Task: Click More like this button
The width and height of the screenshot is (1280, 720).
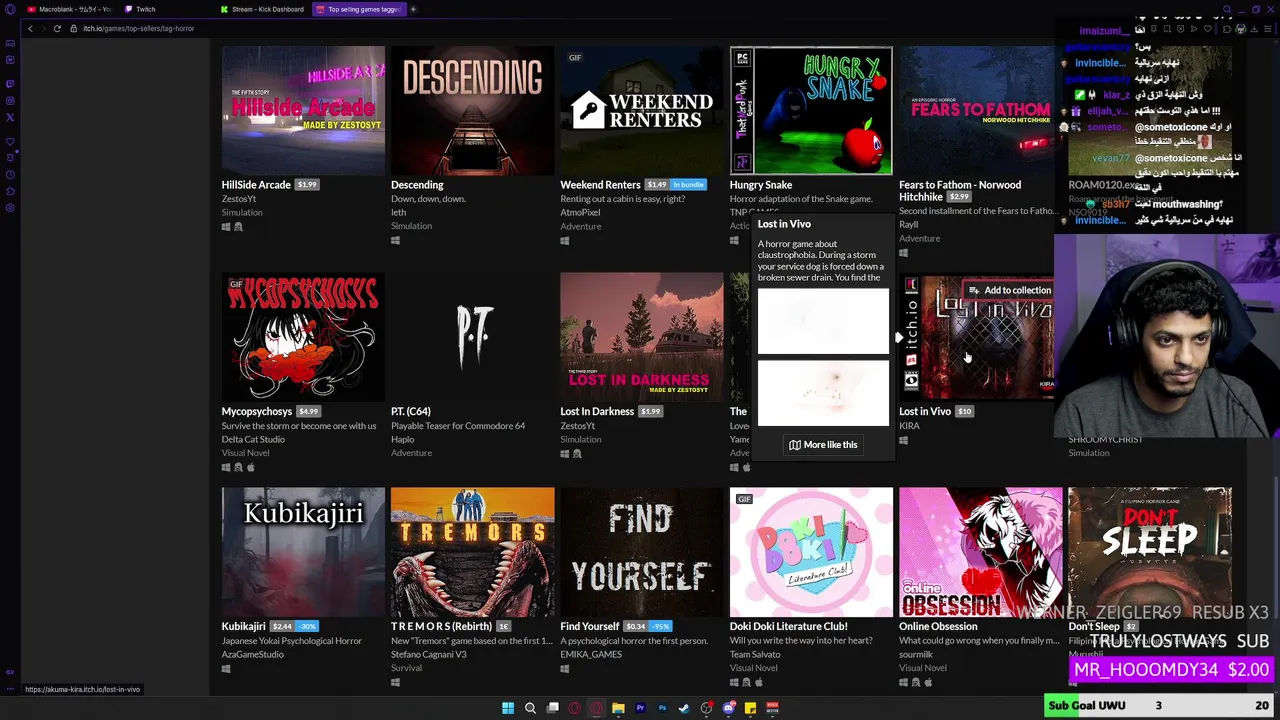Action: coord(823,445)
